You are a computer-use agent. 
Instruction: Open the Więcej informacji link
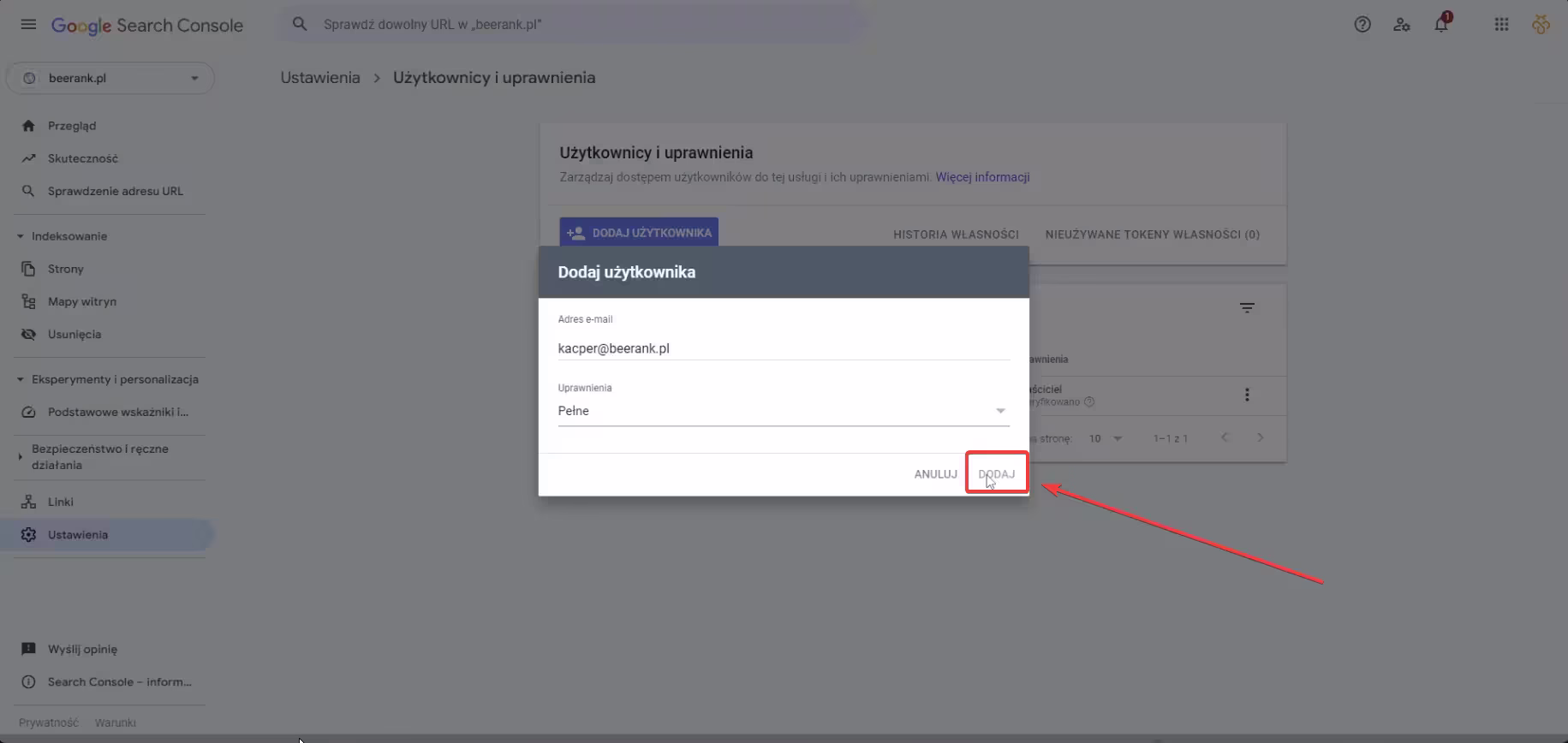[x=982, y=177]
